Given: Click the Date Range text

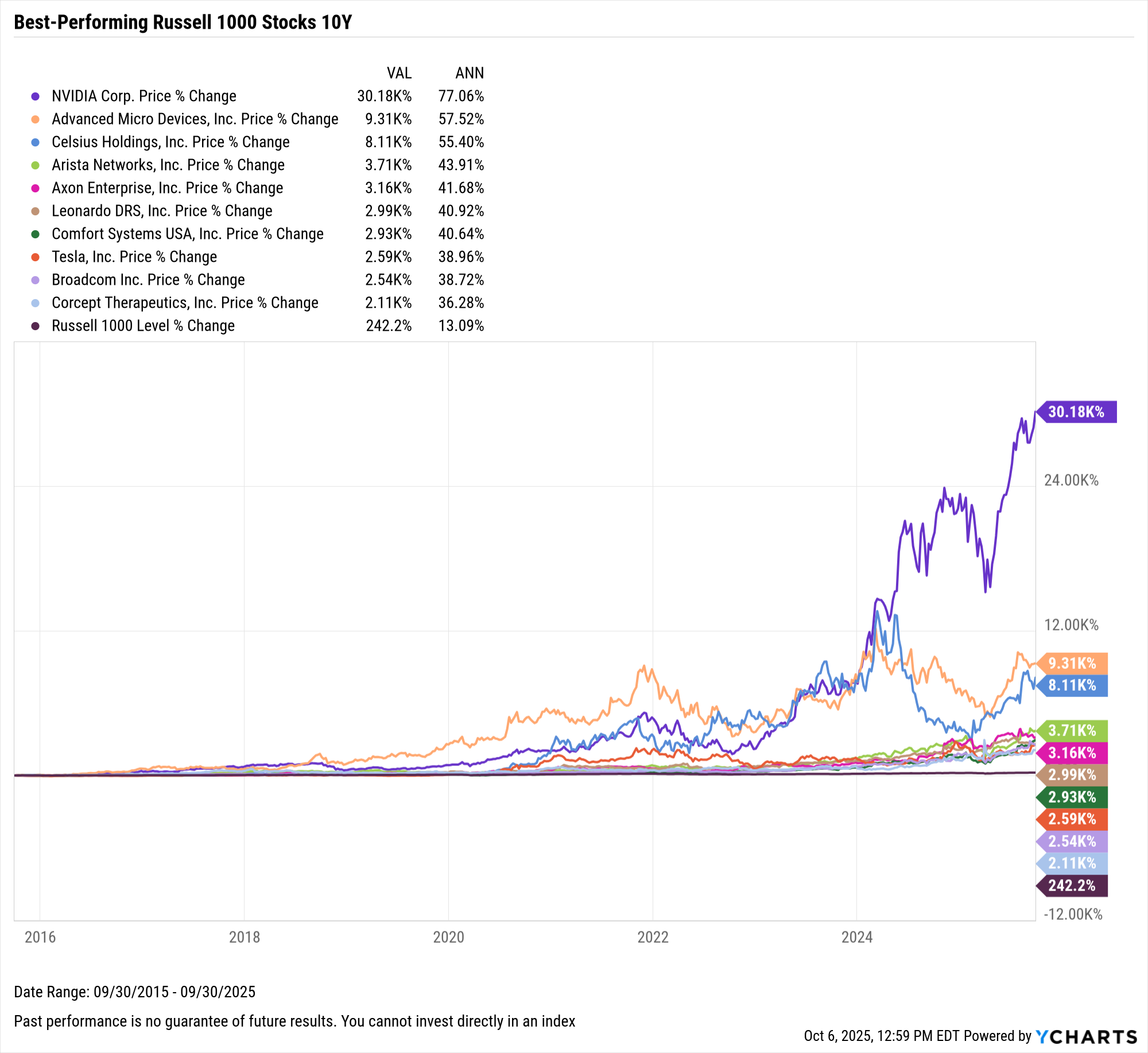Looking at the screenshot, I should pos(134,992).
